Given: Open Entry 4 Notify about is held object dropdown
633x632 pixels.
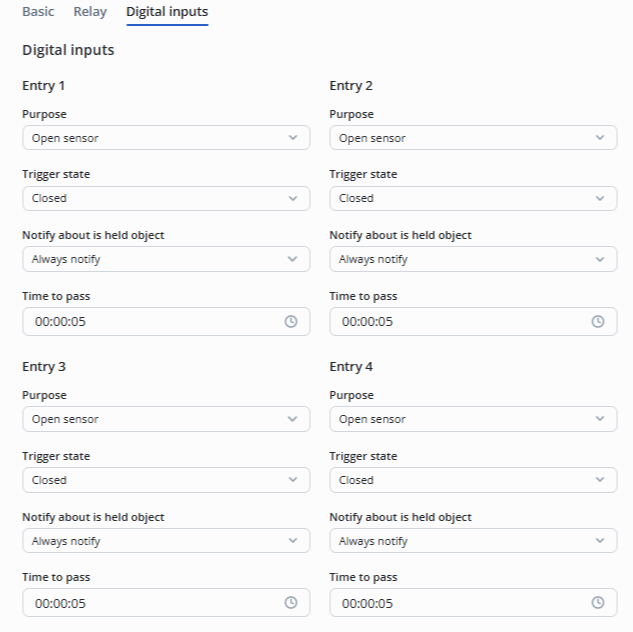Looking at the screenshot, I should (x=473, y=541).
